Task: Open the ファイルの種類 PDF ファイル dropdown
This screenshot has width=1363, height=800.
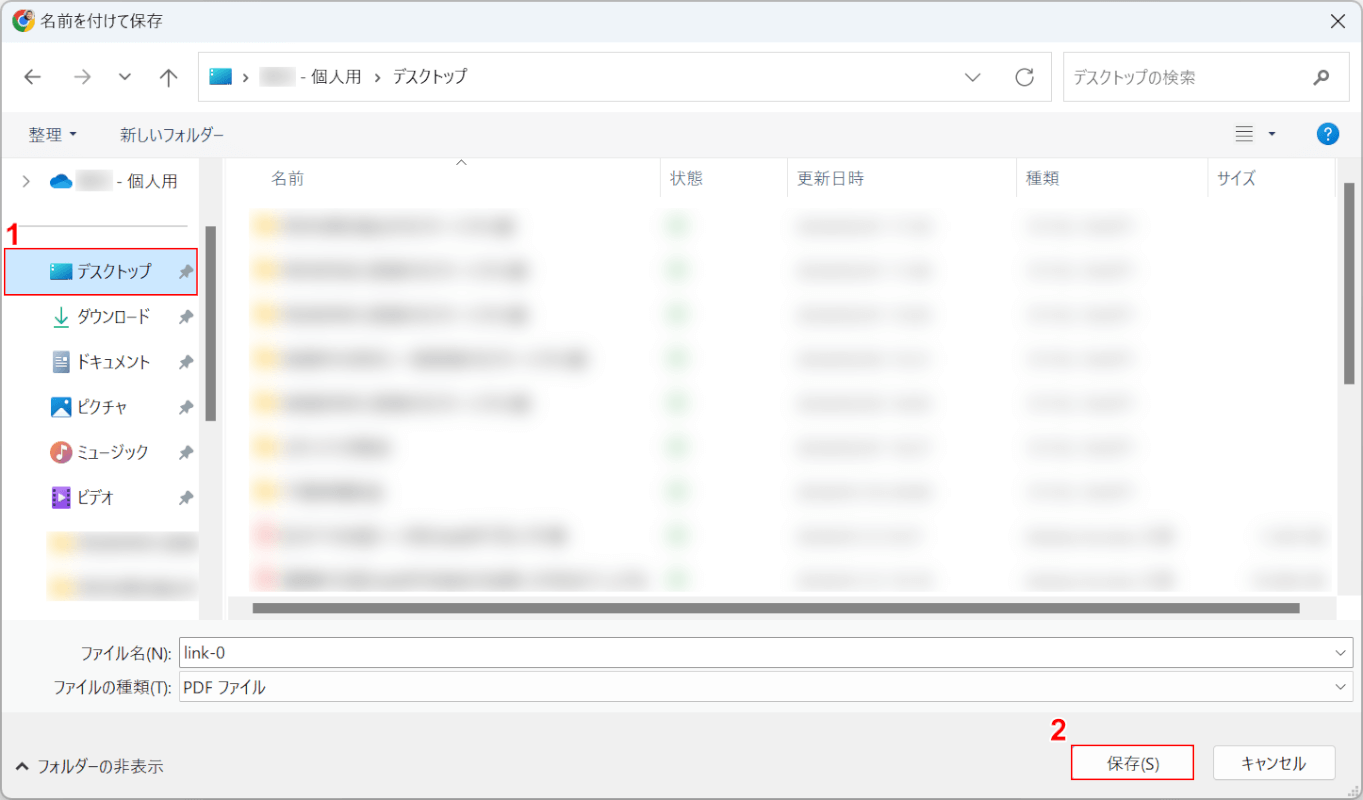Action: click(766, 687)
